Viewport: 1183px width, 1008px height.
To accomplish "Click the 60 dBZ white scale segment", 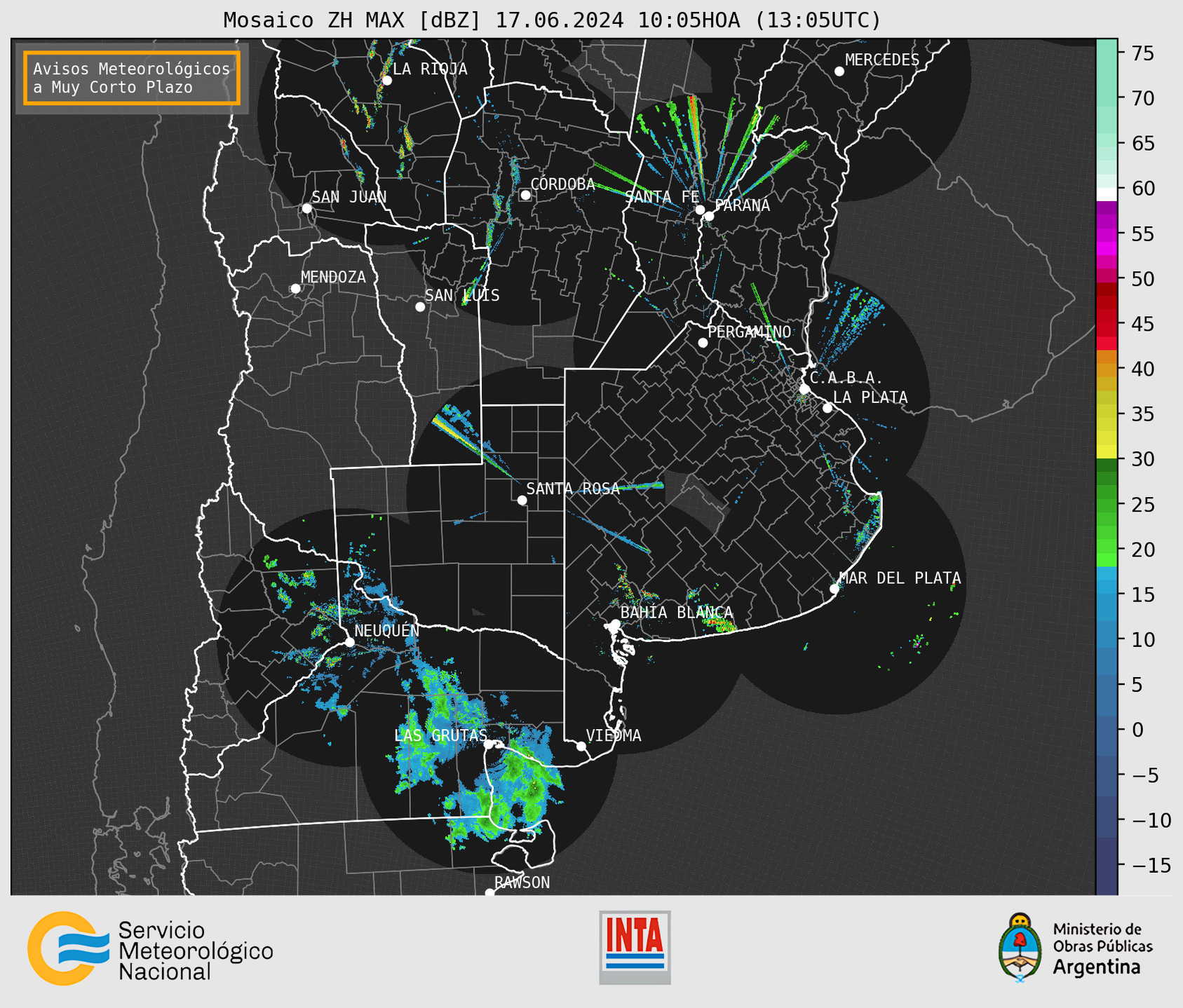I will [x=1107, y=194].
